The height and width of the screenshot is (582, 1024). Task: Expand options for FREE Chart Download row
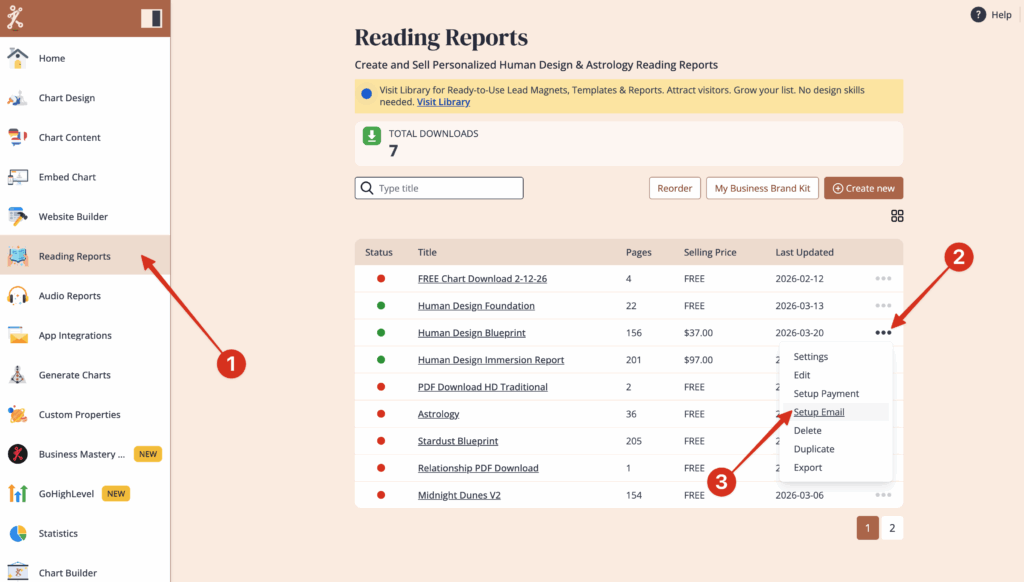pos(883,279)
